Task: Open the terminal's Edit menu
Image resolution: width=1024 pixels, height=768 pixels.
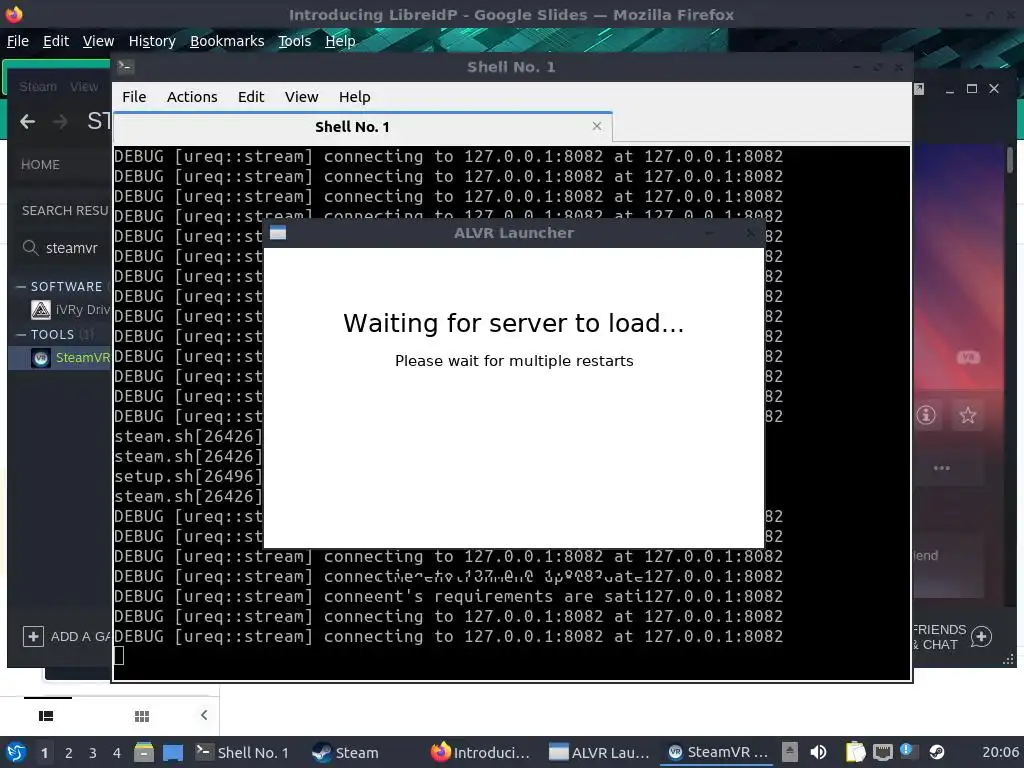Action: (x=251, y=97)
